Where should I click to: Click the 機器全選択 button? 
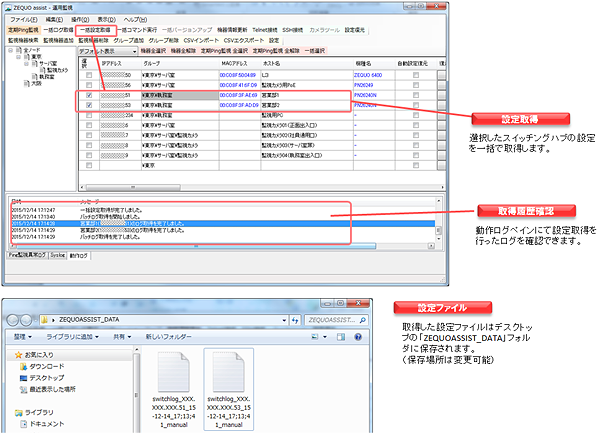[153, 50]
